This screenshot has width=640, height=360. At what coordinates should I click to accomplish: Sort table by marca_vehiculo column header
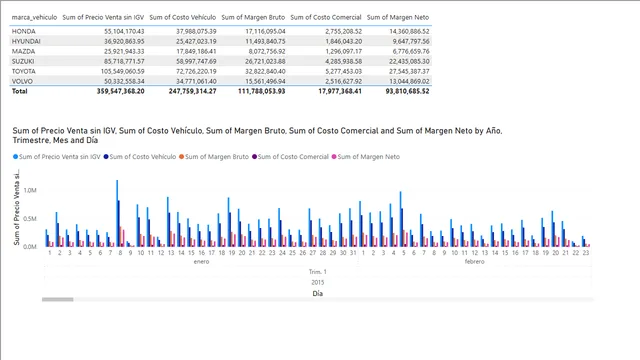(x=34, y=18)
